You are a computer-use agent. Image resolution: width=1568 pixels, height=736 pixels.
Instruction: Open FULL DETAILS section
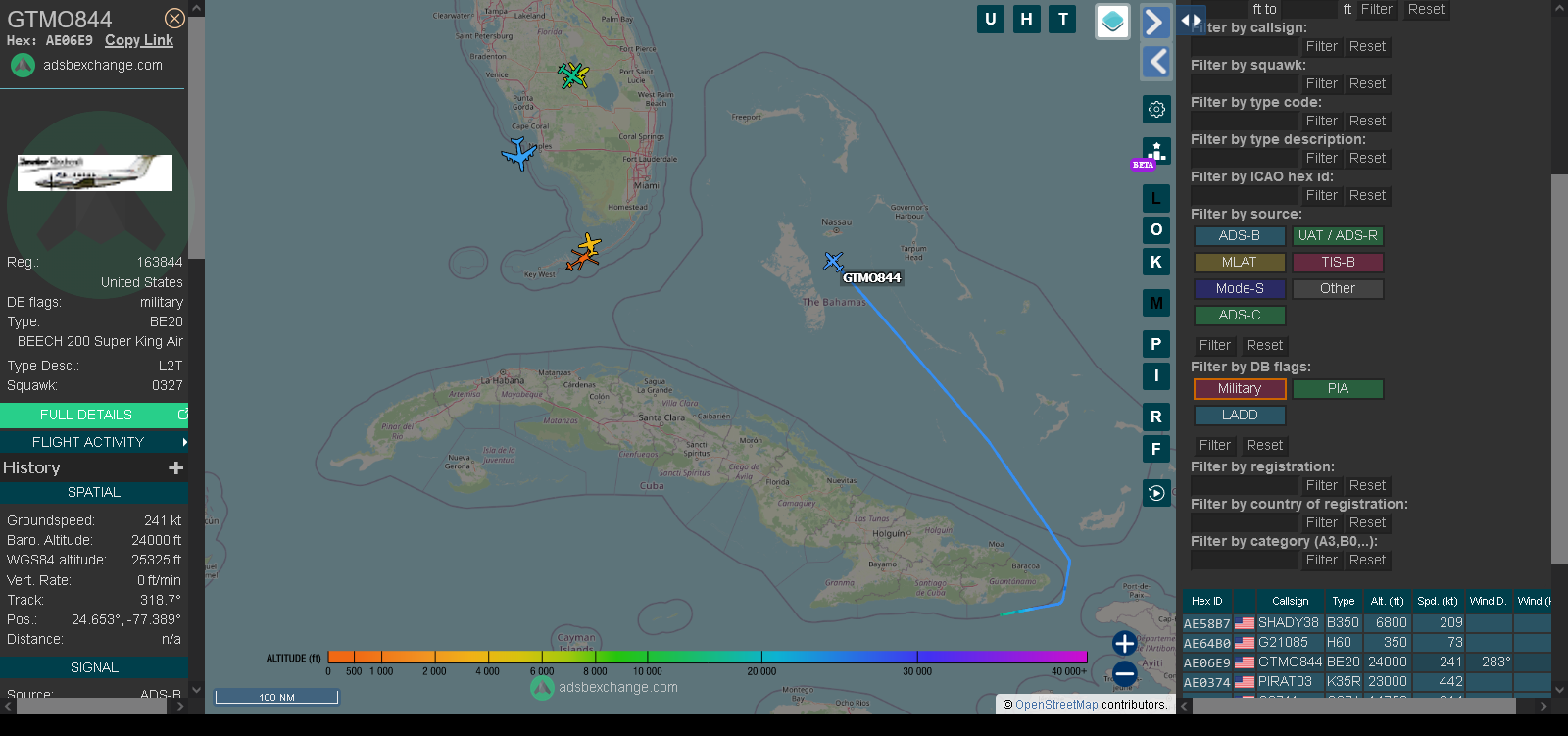coord(94,415)
